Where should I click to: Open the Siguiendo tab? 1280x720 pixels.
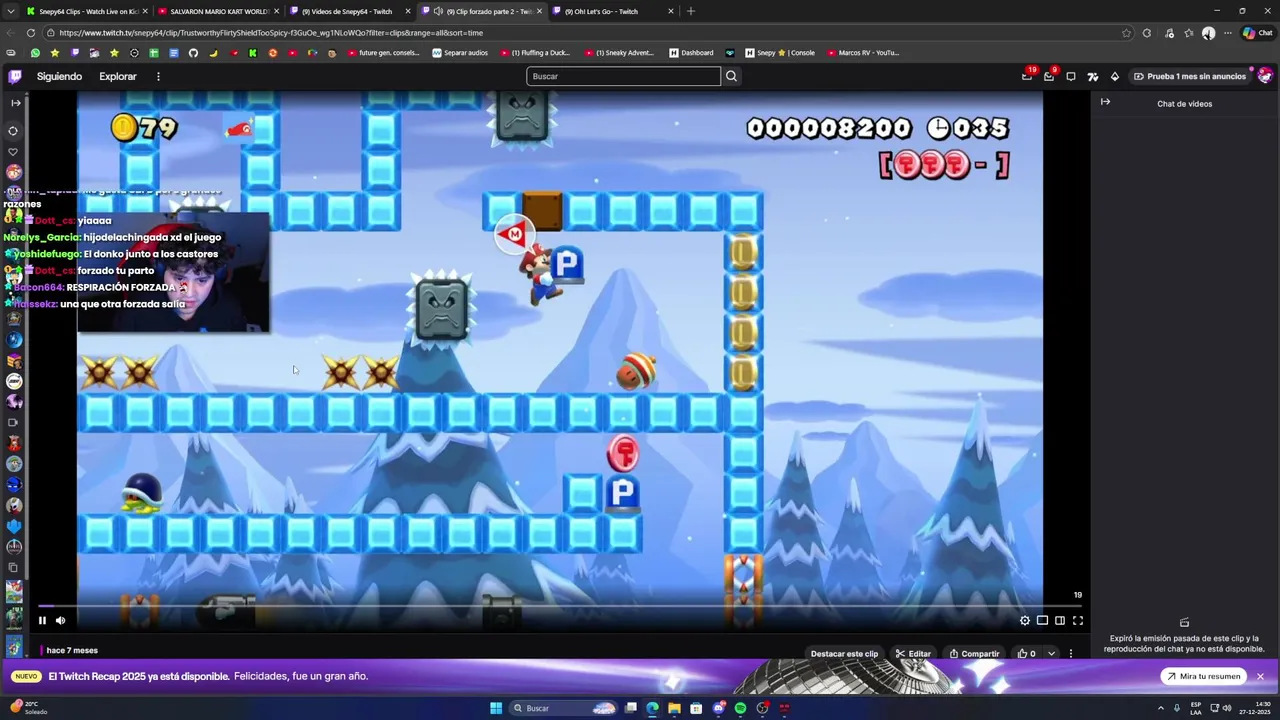59,76
